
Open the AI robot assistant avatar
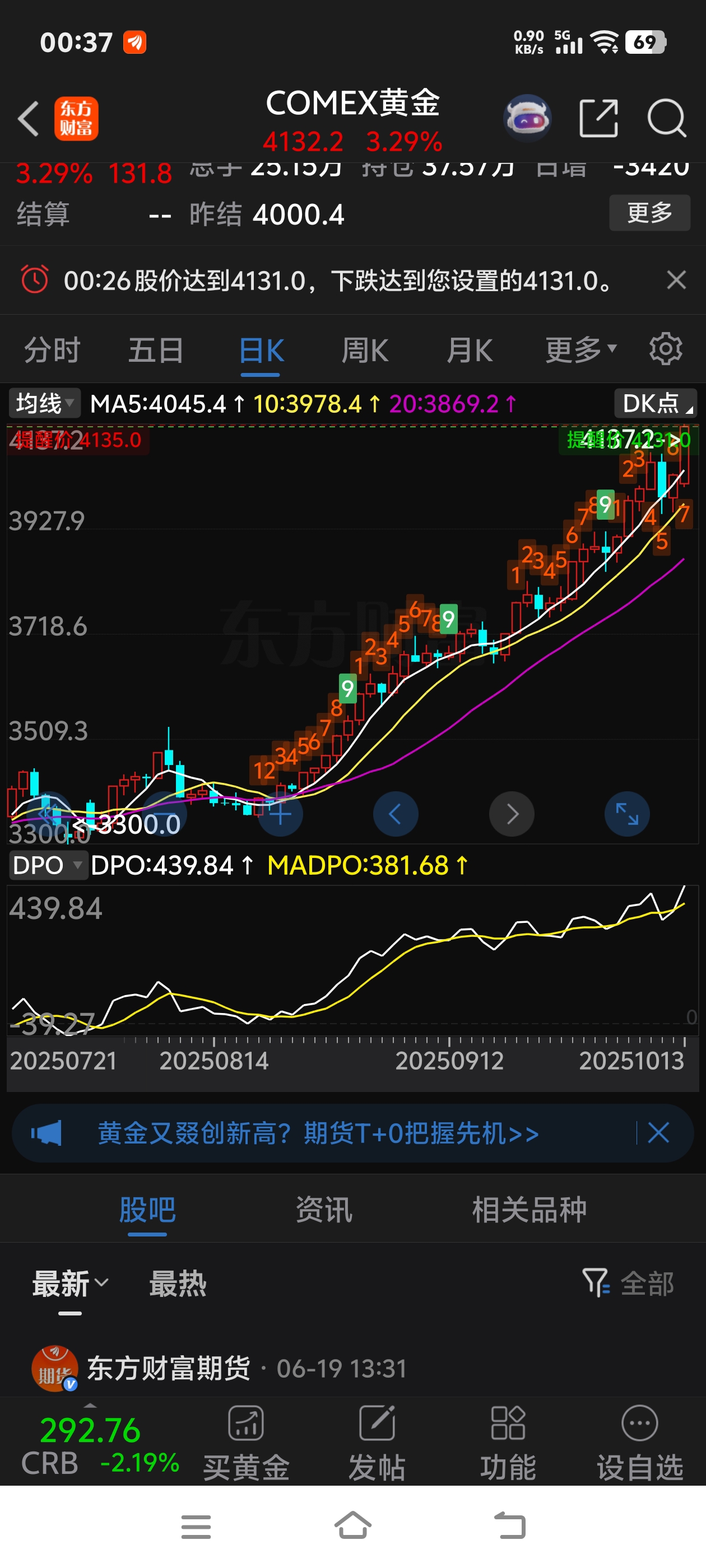click(x=527, y=118)
